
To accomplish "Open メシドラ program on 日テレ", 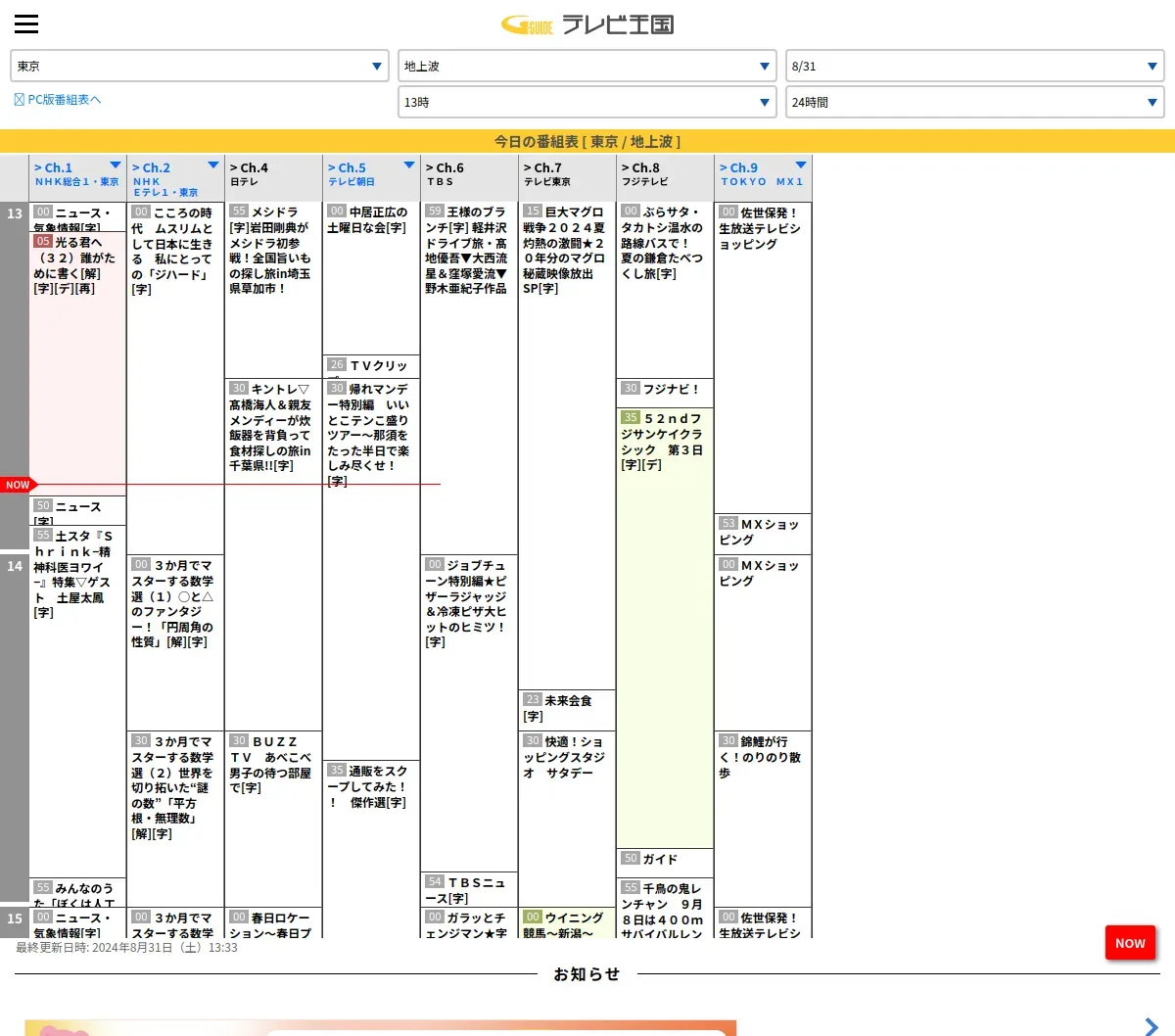I will point(273,290).
